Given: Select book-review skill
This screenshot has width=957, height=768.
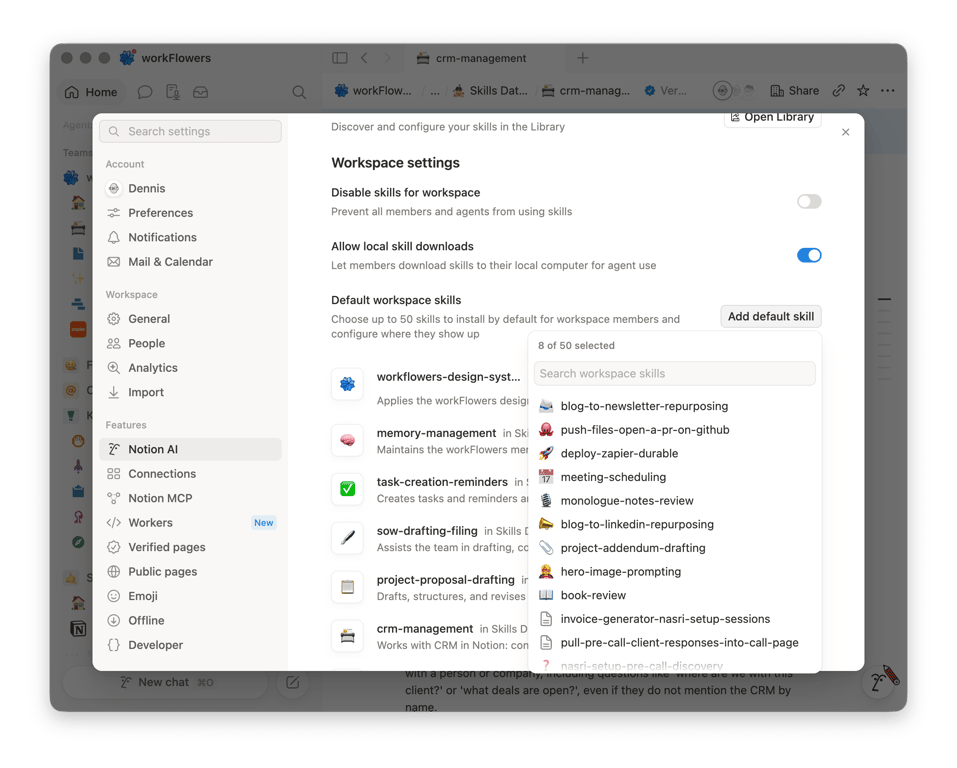Looking at the screenshot, I should (674, 595).
